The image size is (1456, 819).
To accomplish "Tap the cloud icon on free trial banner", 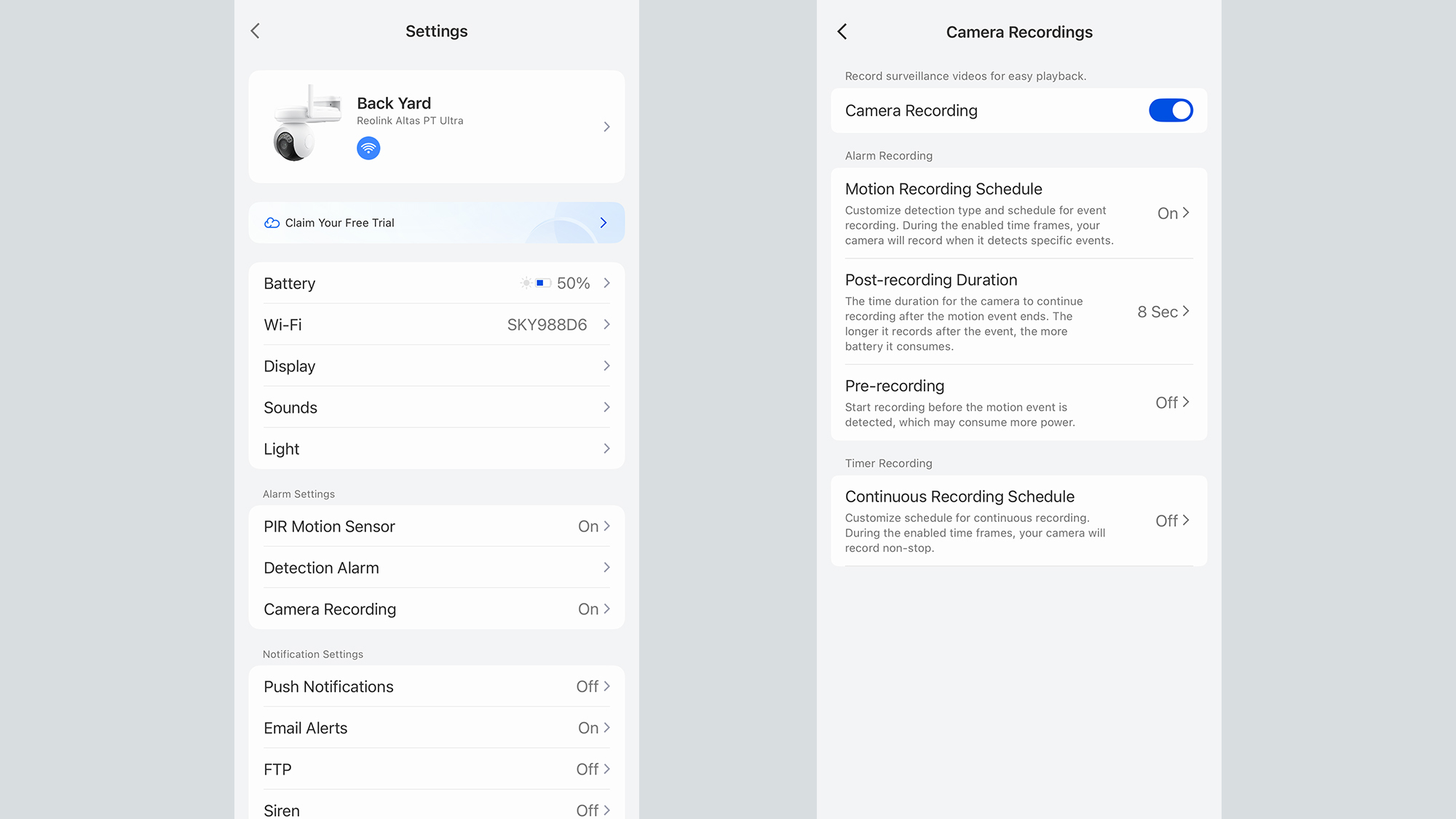I will [x=272, y=223].
